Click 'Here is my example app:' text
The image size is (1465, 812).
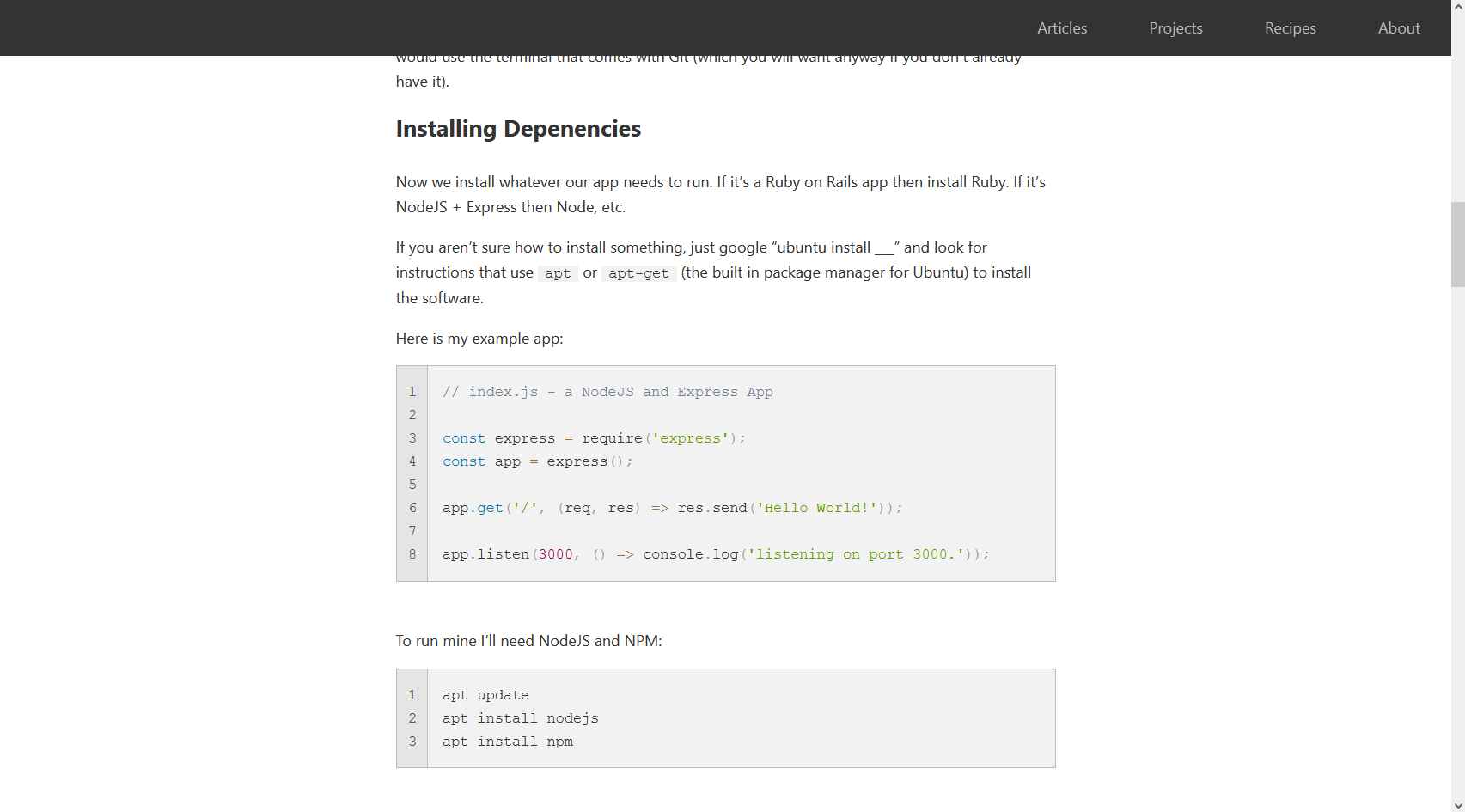coord(479,339)
